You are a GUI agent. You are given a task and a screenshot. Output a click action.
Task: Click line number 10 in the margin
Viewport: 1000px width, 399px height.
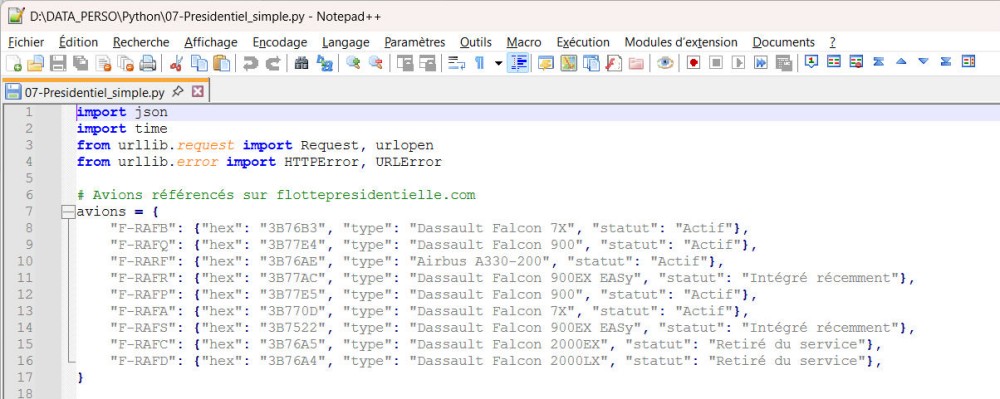click(x=26, y=261)
